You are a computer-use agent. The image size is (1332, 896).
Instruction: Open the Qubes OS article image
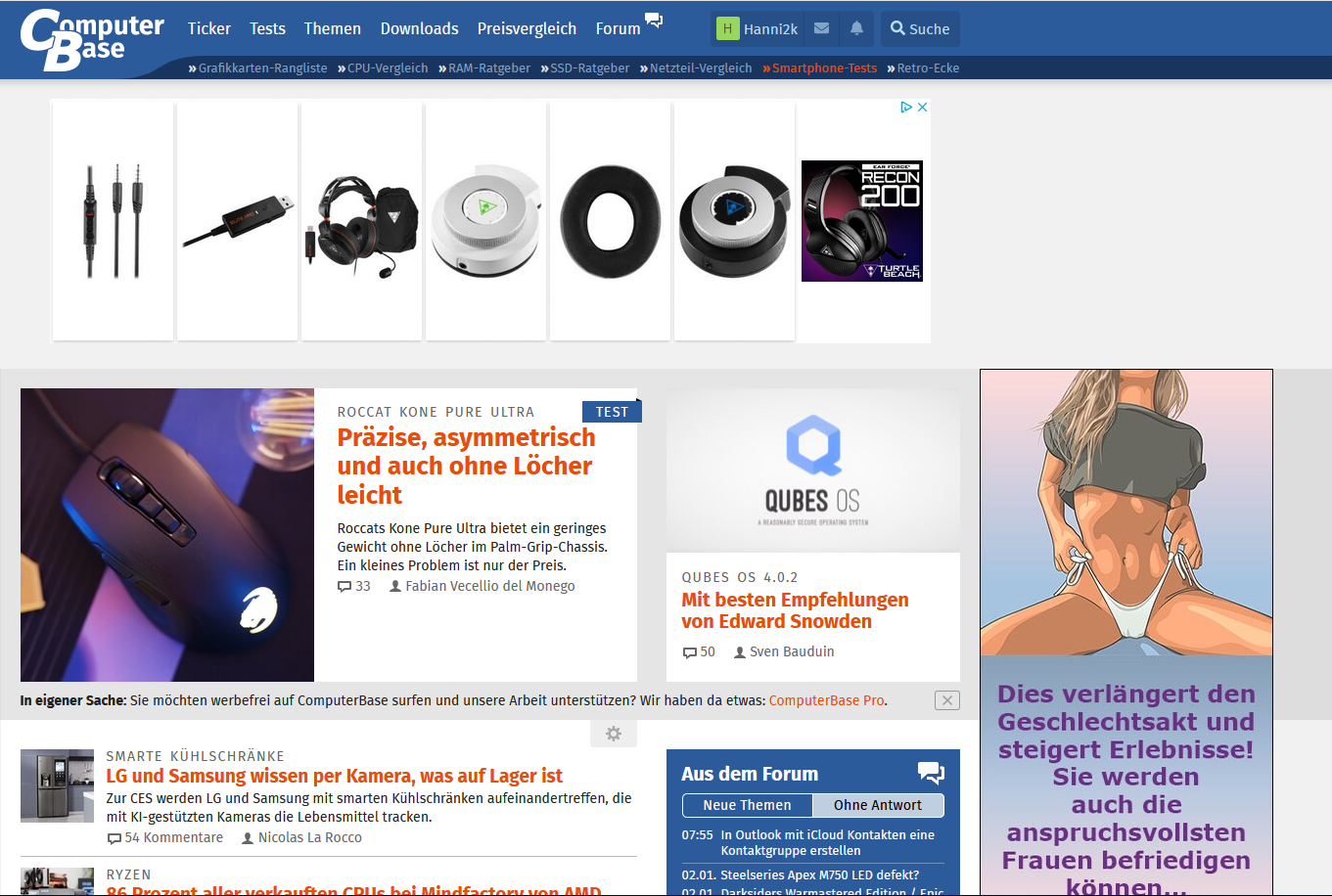(x=813, y=470)
